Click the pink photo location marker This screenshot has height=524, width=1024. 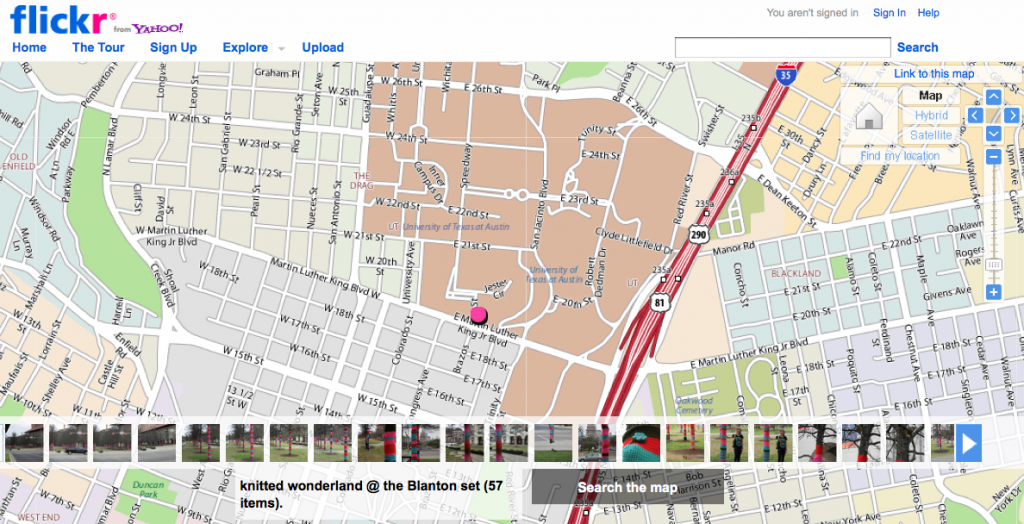click(479, 315)
